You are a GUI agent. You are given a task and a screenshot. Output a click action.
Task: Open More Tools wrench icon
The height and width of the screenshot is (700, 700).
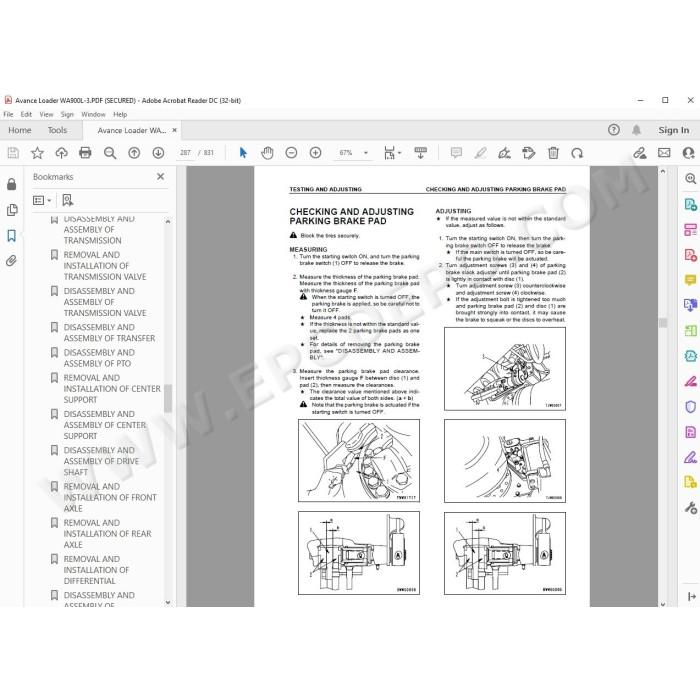pyautogui.click(x=690, y=508)
